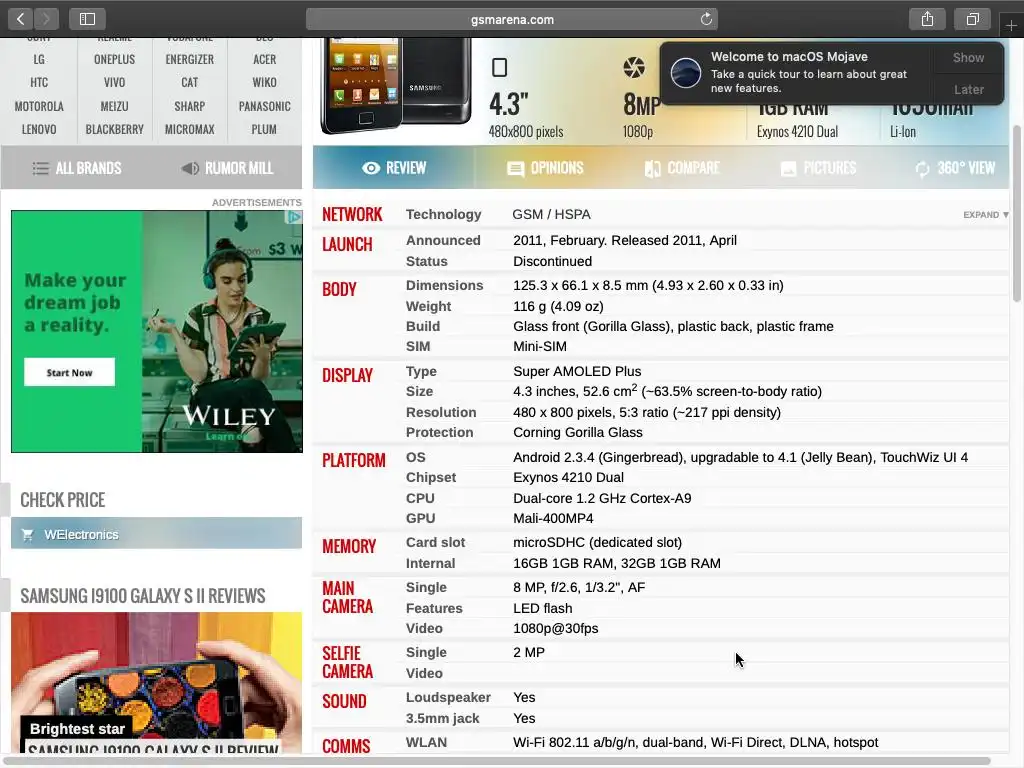Click the Pictures image icon
This screenshot has height=768, width=1024.
(788, 169)
